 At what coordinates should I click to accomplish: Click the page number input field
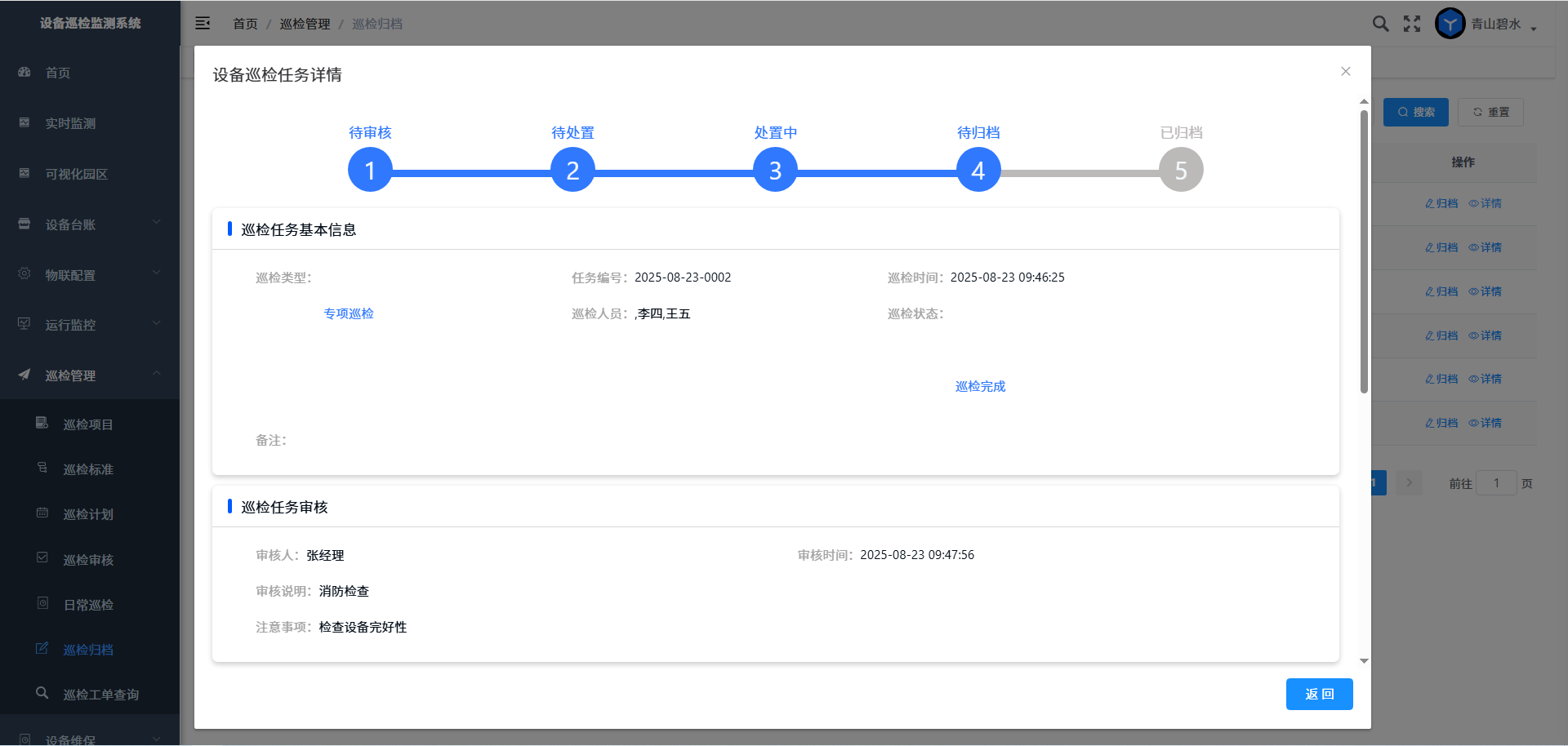coord(1496,483)
